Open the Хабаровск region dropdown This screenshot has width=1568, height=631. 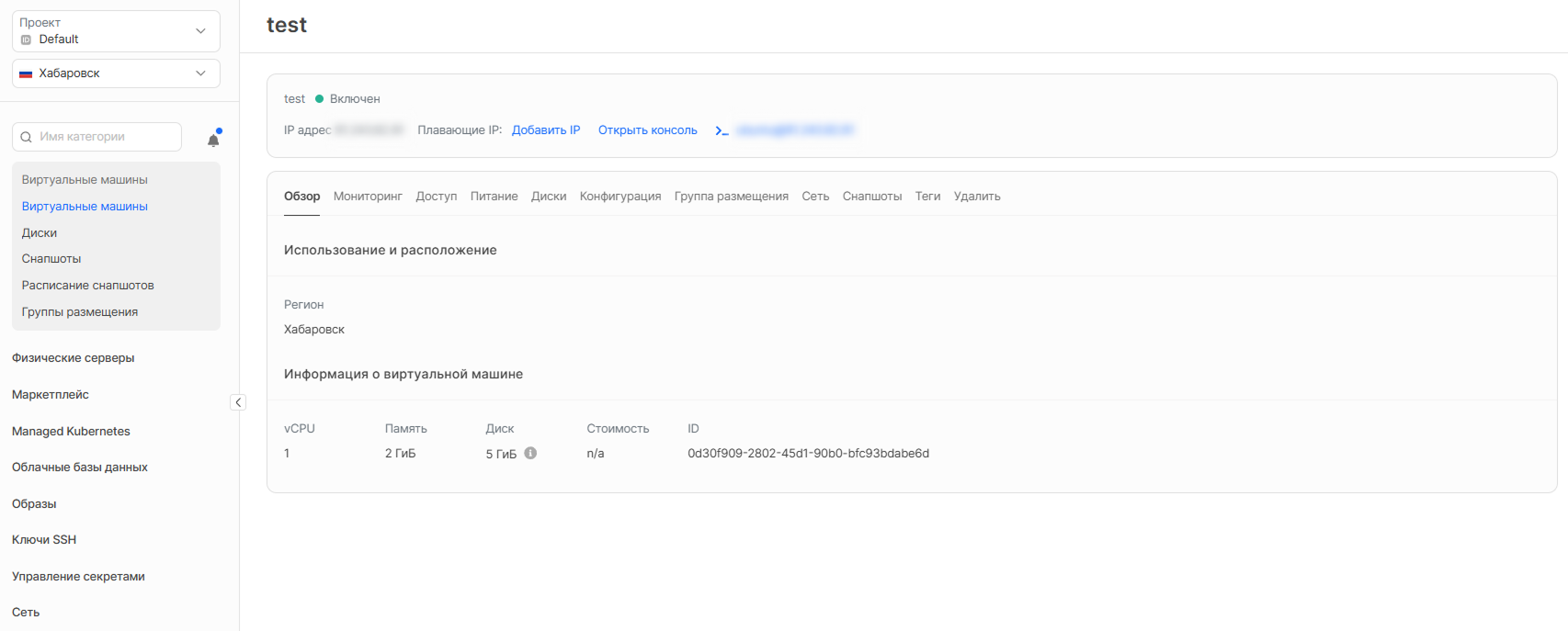pos(116,73)
